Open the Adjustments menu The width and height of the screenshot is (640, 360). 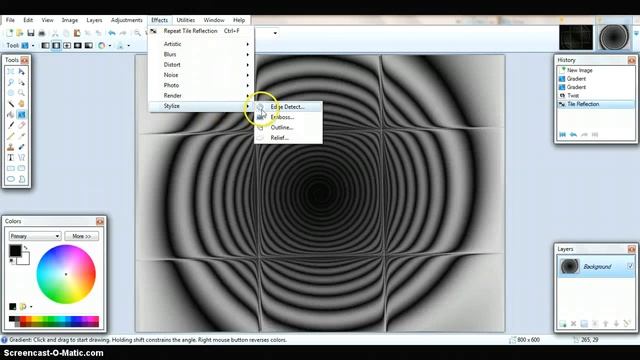coord(127,20)
